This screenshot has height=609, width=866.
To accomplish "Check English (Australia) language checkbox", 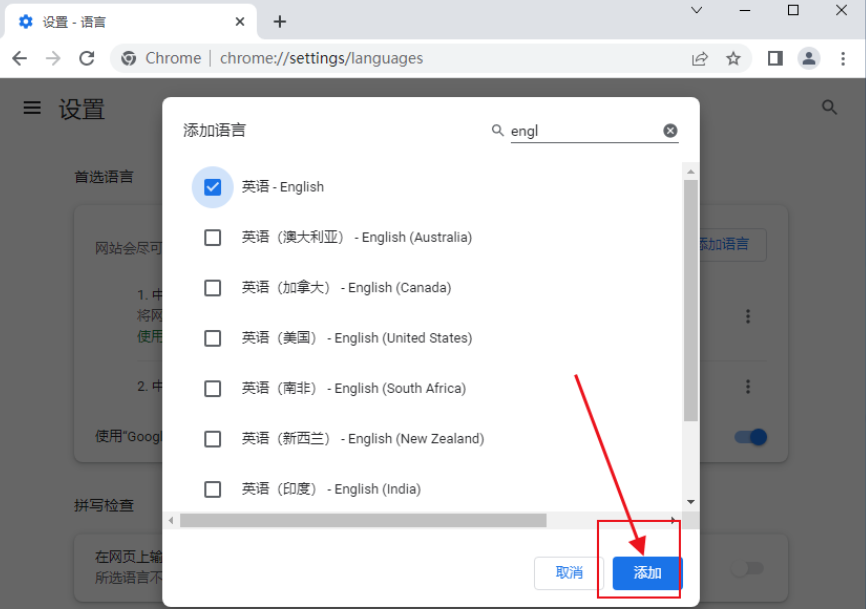I will coord(212,237).
